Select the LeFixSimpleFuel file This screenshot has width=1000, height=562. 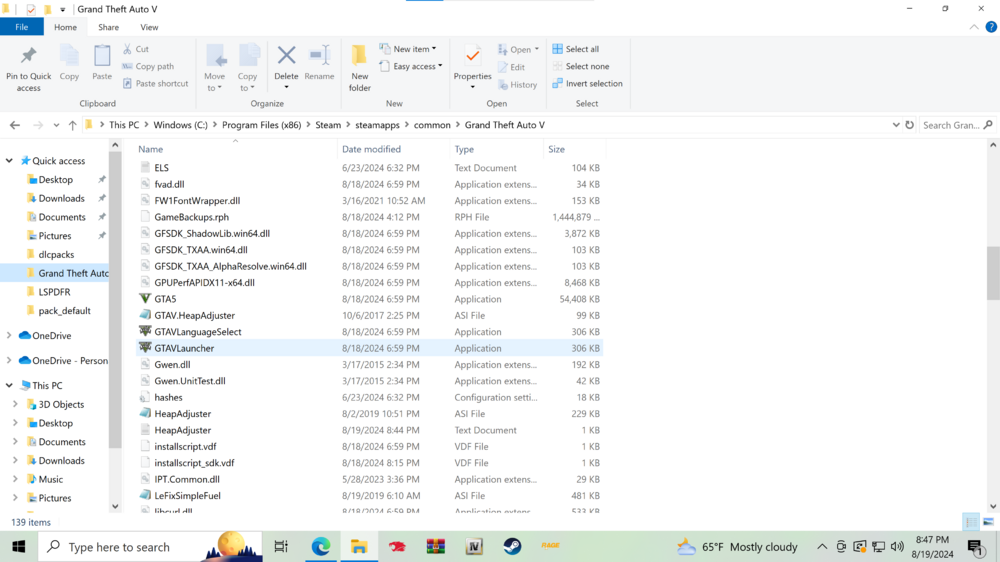(370, 496)
